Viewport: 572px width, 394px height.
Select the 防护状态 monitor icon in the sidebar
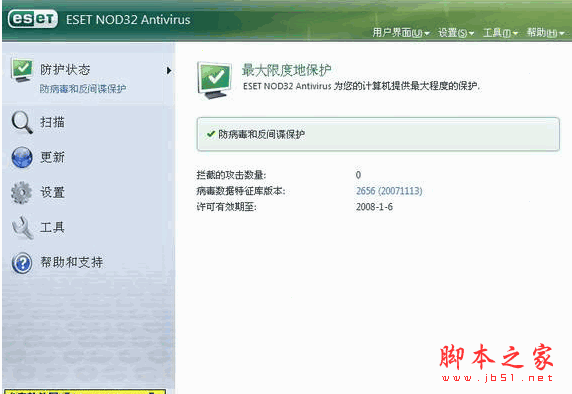(22, 70)
